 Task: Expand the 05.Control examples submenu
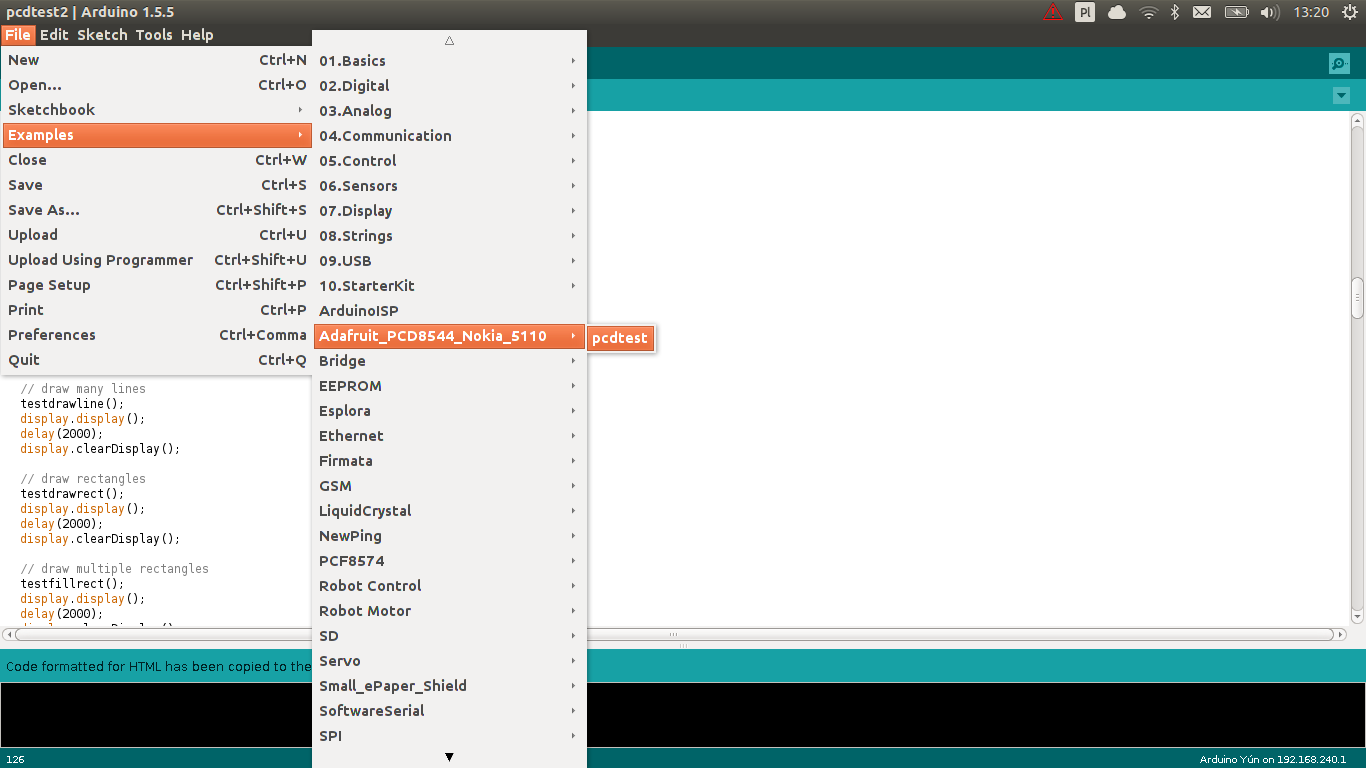tap(449, 161)
